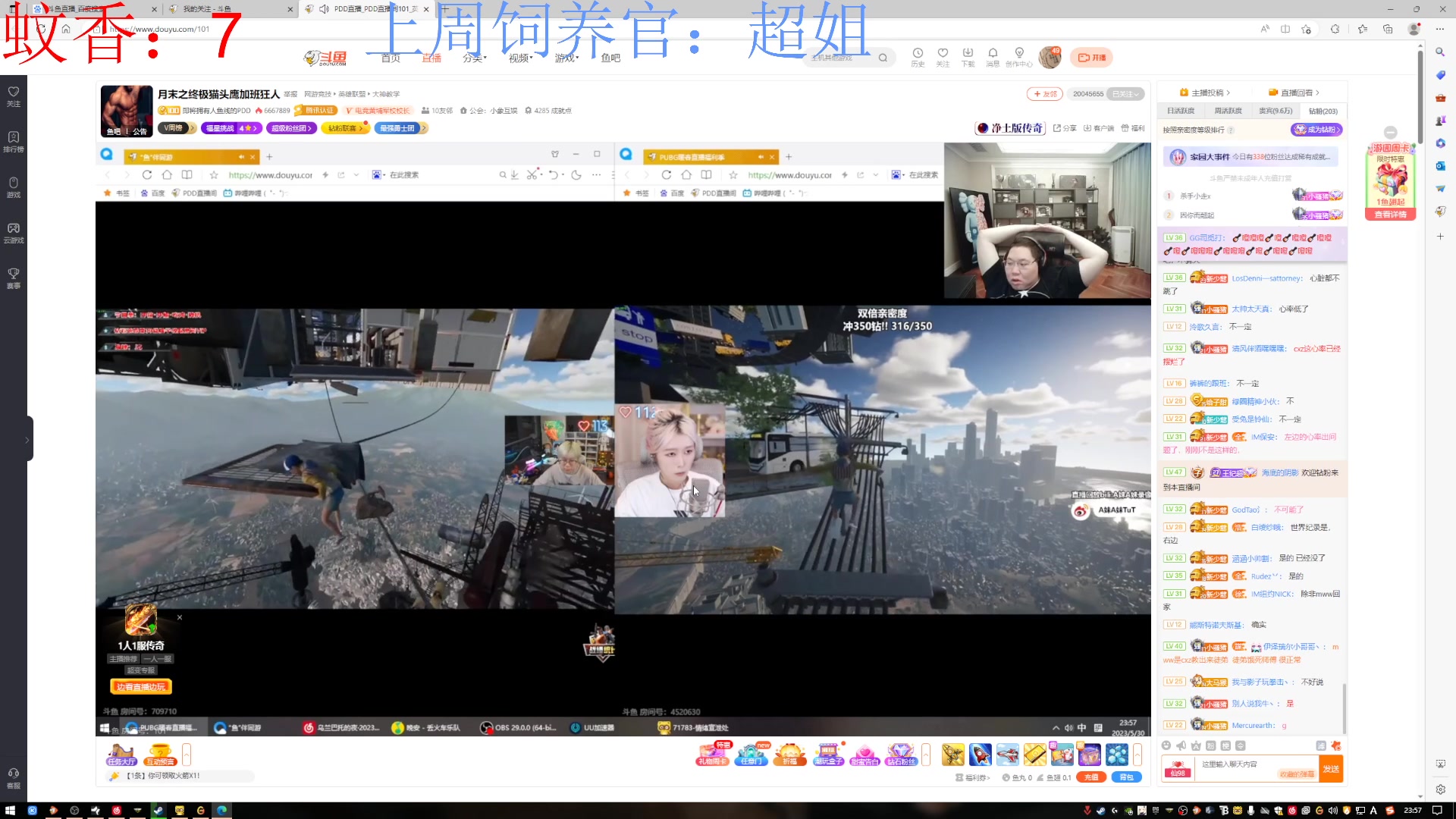Open 创作中心 creator center icon
The width and height of the screenshot is (1456, 819).
click(x=1019, y=57)
